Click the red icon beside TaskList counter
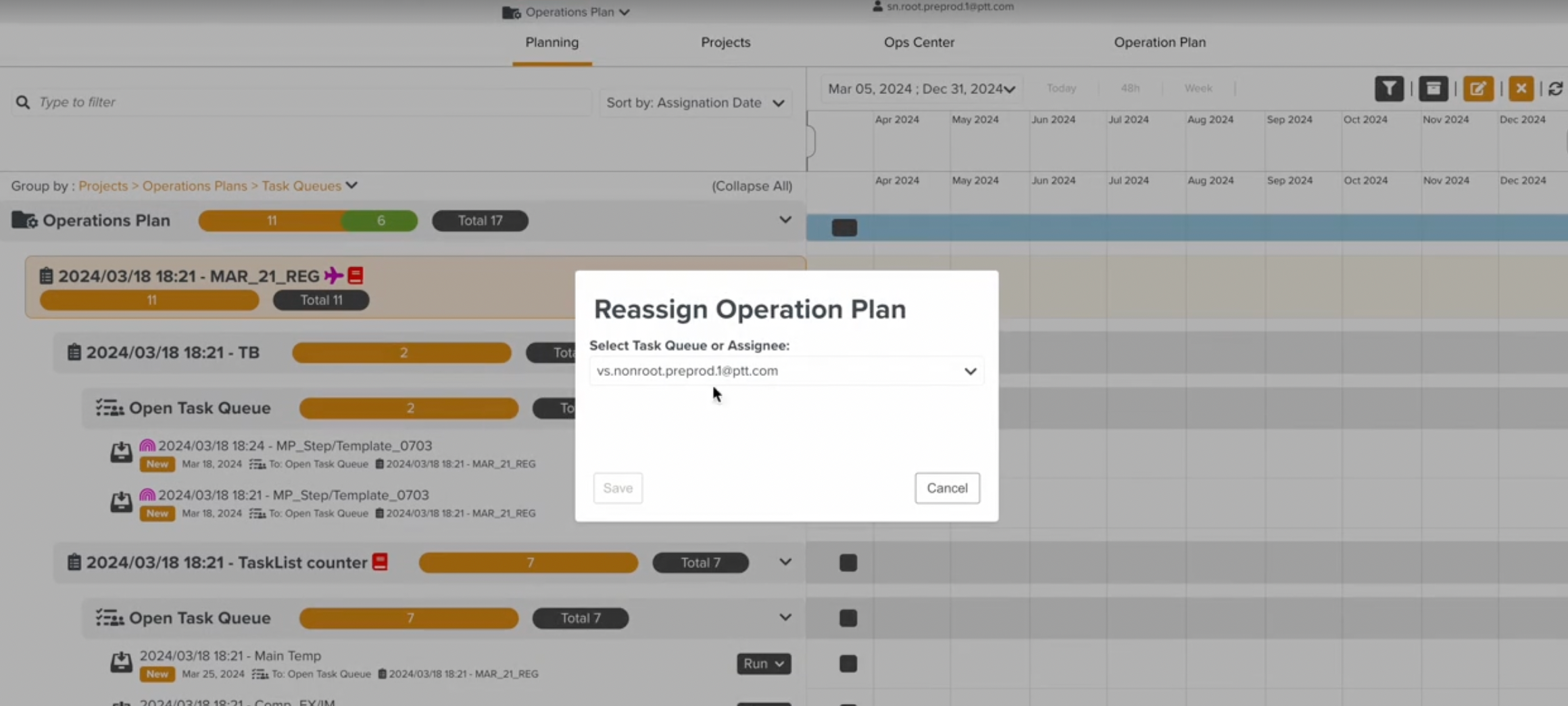Screen dimensions: 1568x706 point(380,562)
